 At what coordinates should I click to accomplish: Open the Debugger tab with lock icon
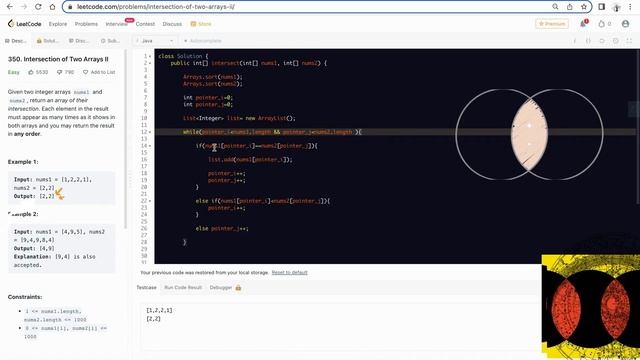coord(225,288)
